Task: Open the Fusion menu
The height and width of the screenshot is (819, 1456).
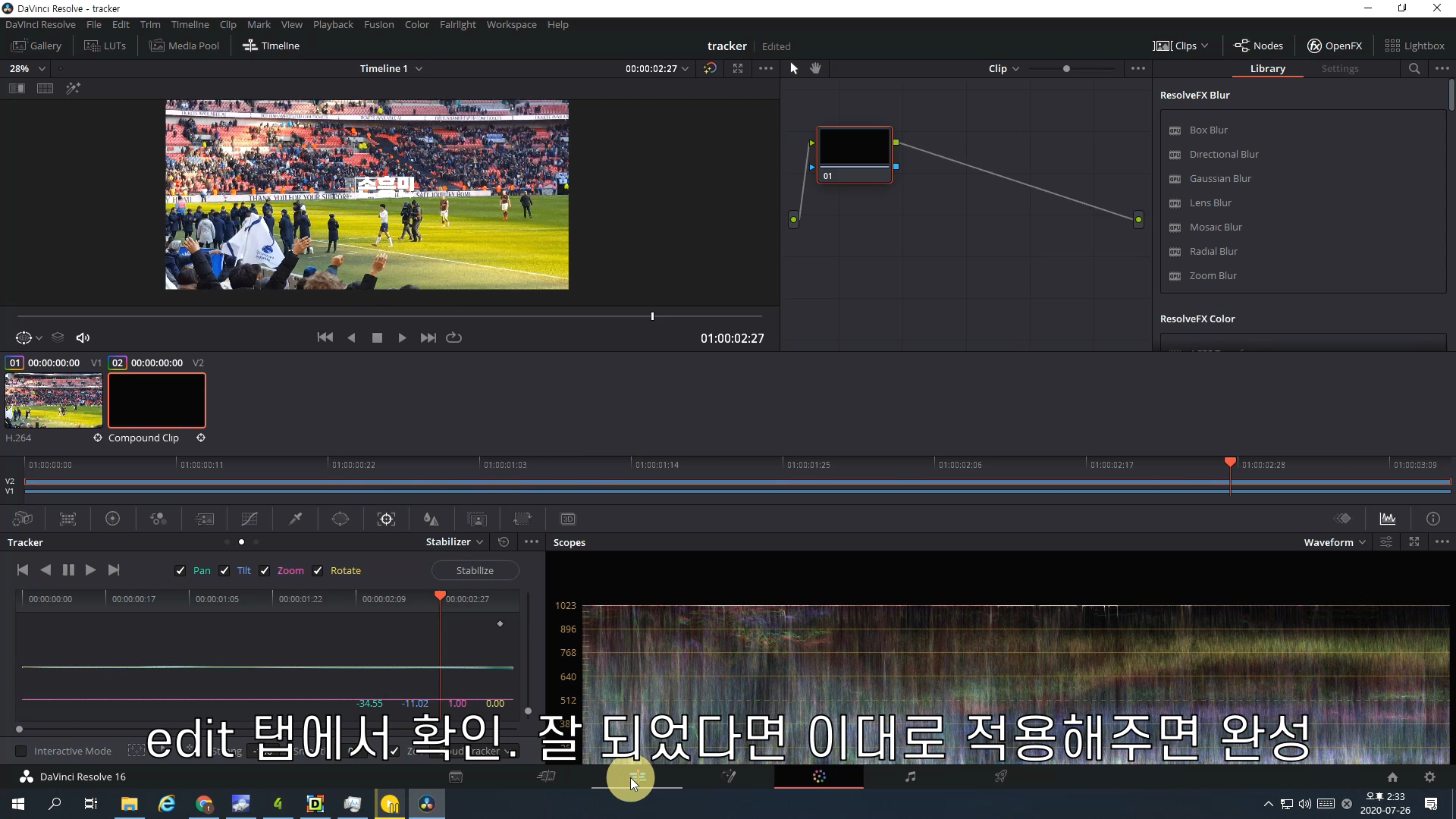Action: tap(378, 24)
